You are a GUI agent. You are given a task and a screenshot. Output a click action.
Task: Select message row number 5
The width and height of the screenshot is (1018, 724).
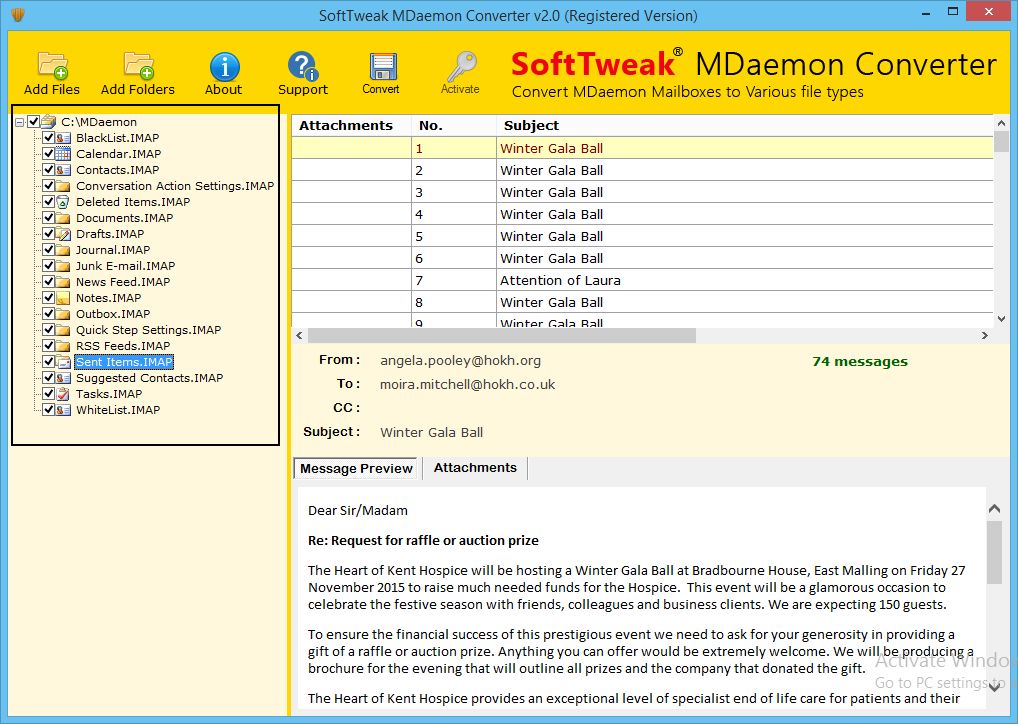[x=642, y=236]
